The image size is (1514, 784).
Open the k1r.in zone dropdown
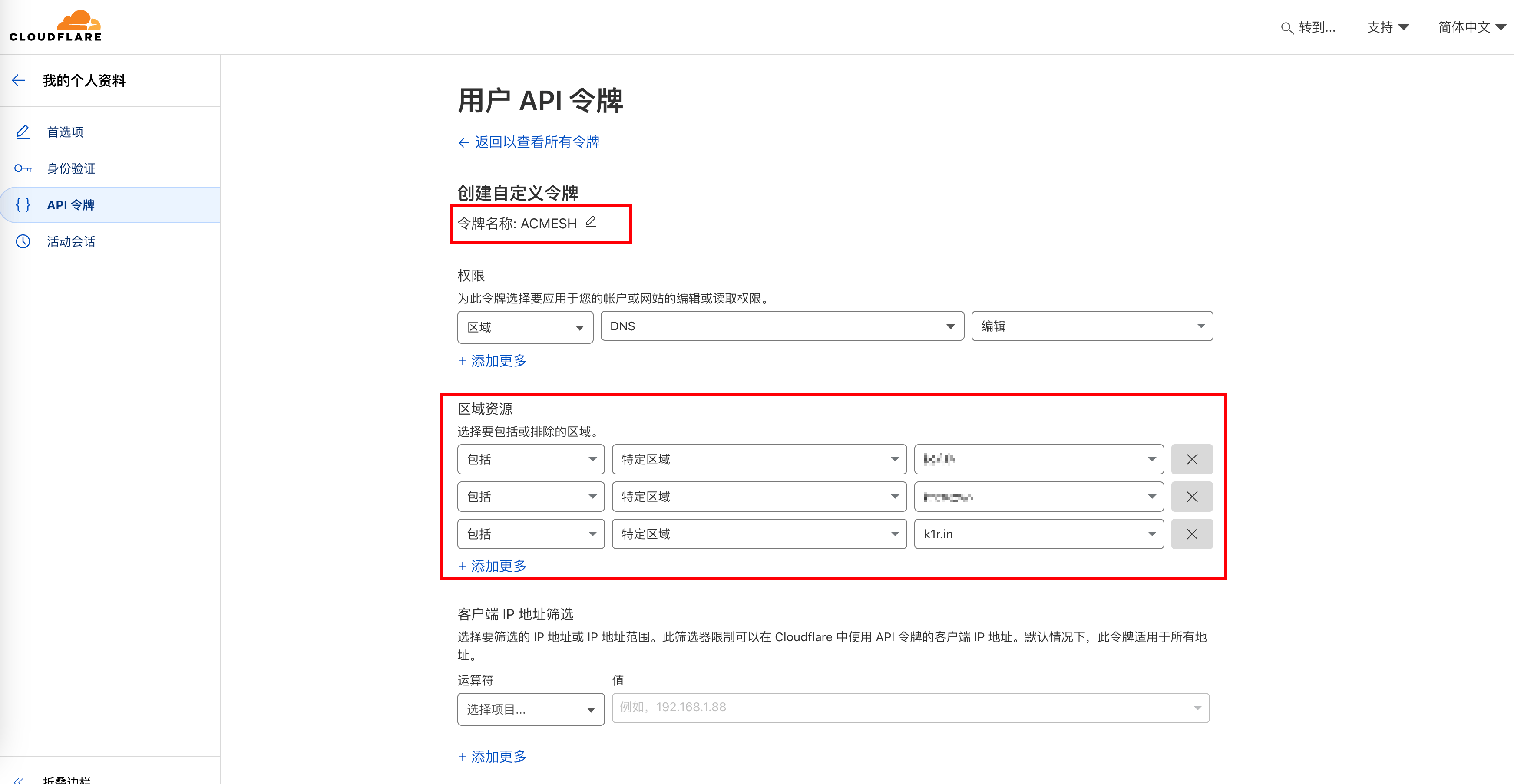pyautogui.click(x=1038, y=534)
